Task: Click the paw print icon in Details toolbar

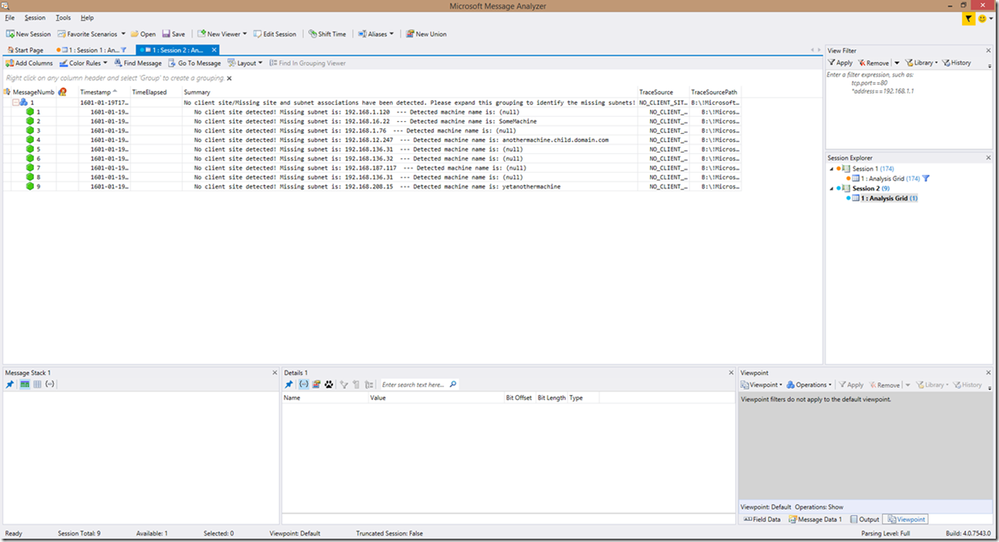Action: (329, 384)
